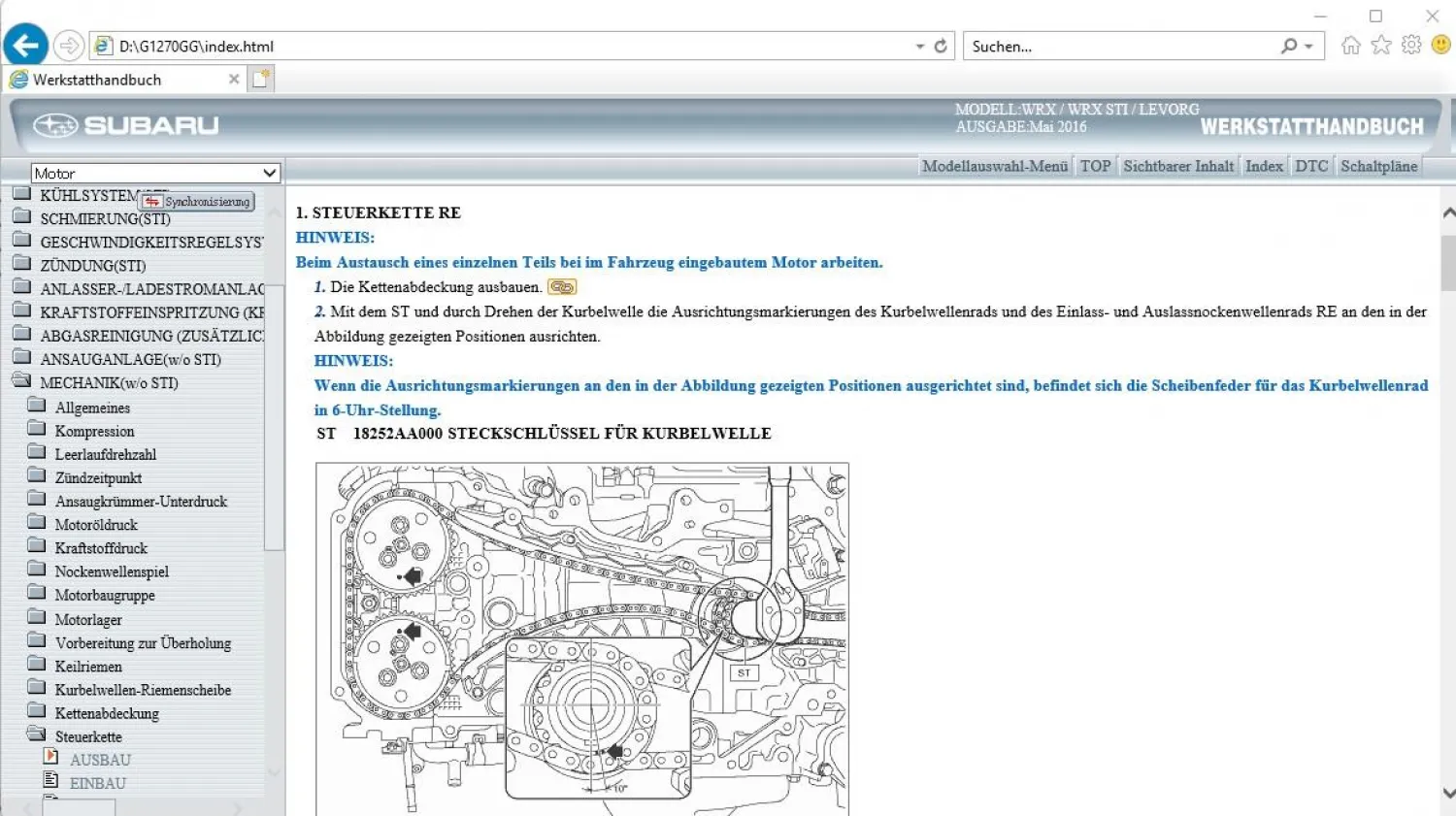Screen dimensions: 1456x816
Task: Click the browser back arrow button
Action: pos(26,45)
